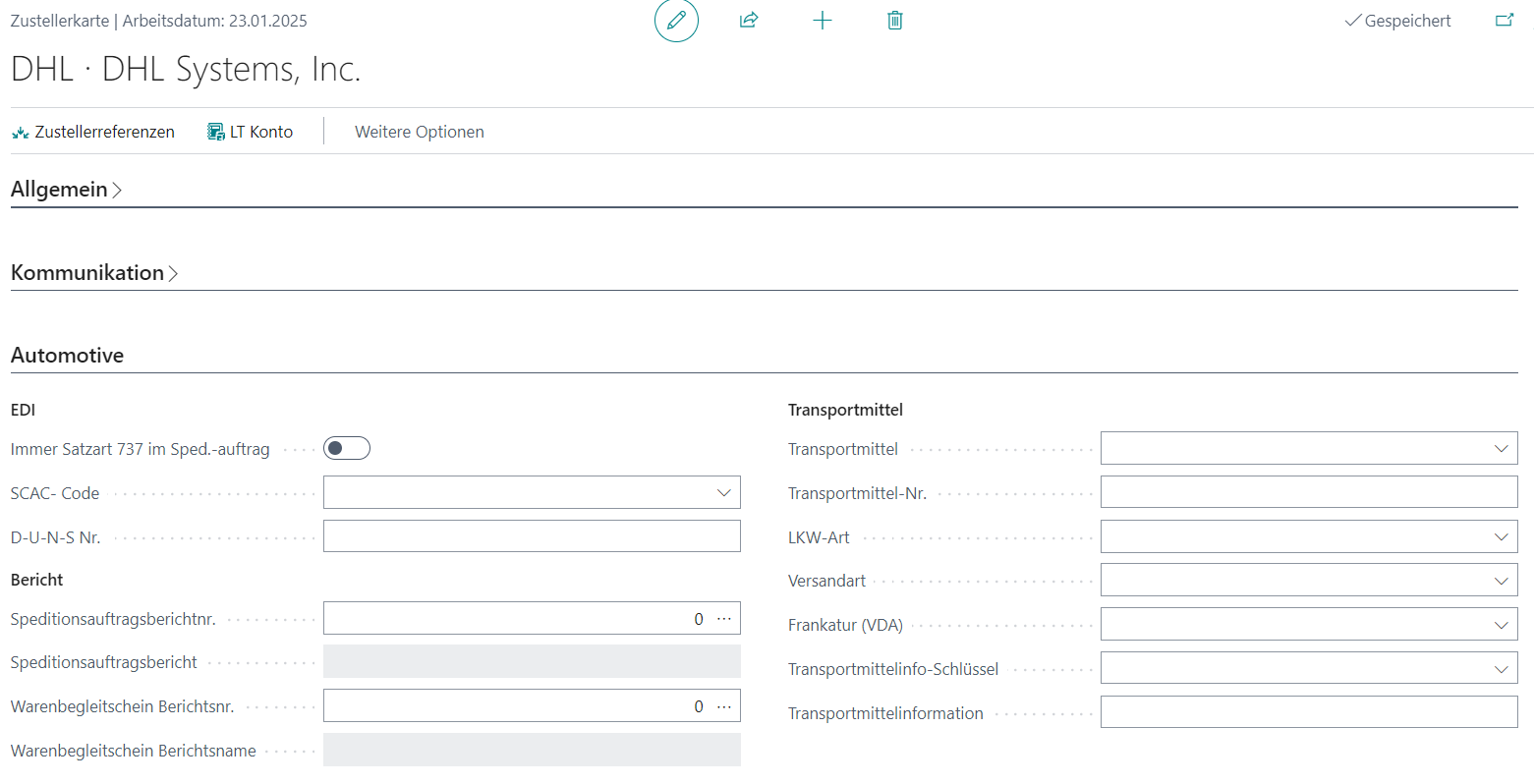Image resolution: width=1534 pixels, height=784 pixels.
Task: Open the Transportmittel dropdown
Action: click(1501, 449)
